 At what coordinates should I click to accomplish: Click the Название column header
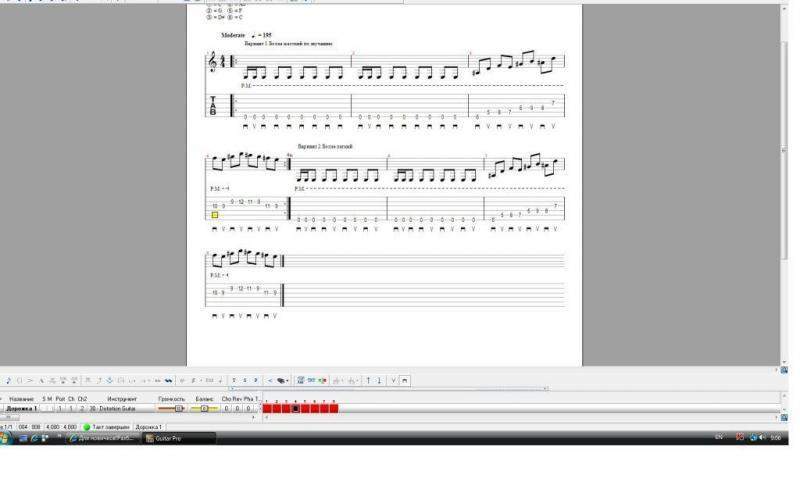coord(21,399)
